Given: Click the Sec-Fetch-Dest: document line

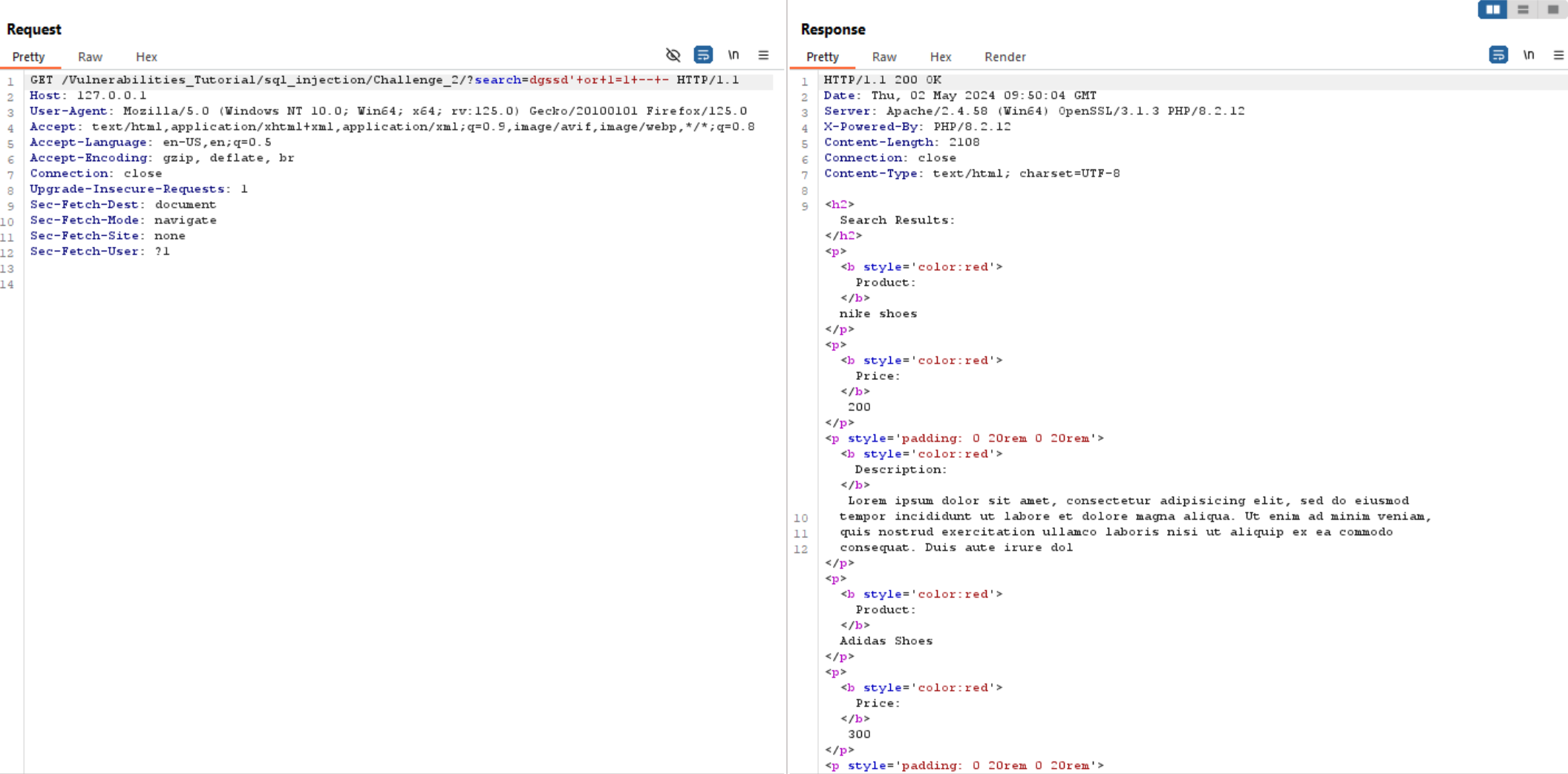Looking at the screenshot, I should pyautogui.click(x=123, y=205).
